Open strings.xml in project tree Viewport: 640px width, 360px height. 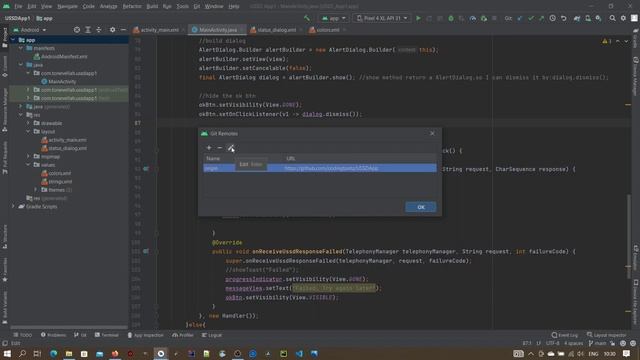tap(60, 182)
